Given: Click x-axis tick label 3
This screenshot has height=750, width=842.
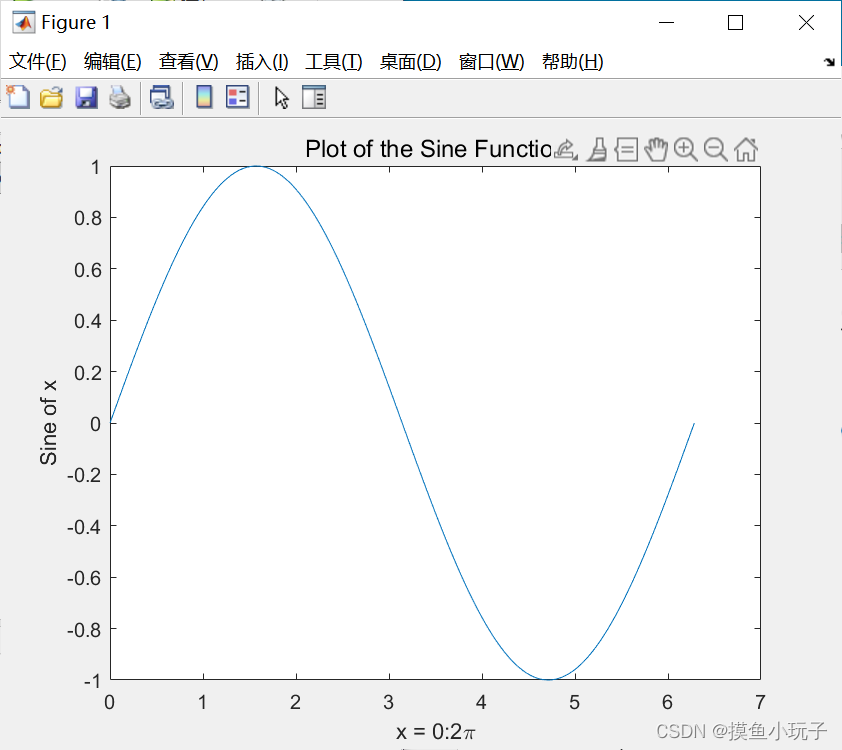Looking at the screenshot, I should 388,702.
